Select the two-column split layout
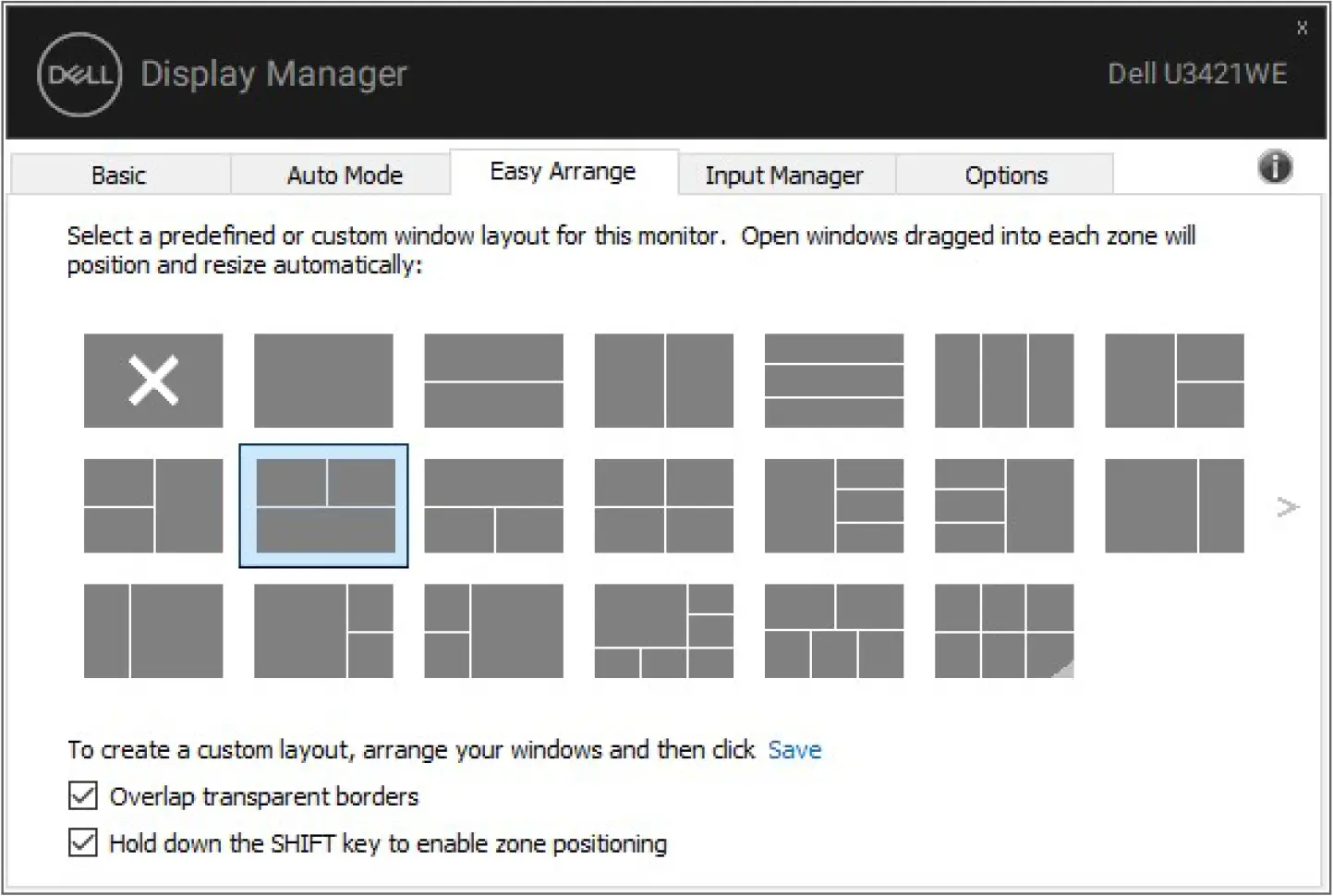The image size is (1333, 896). pos(663,381)
